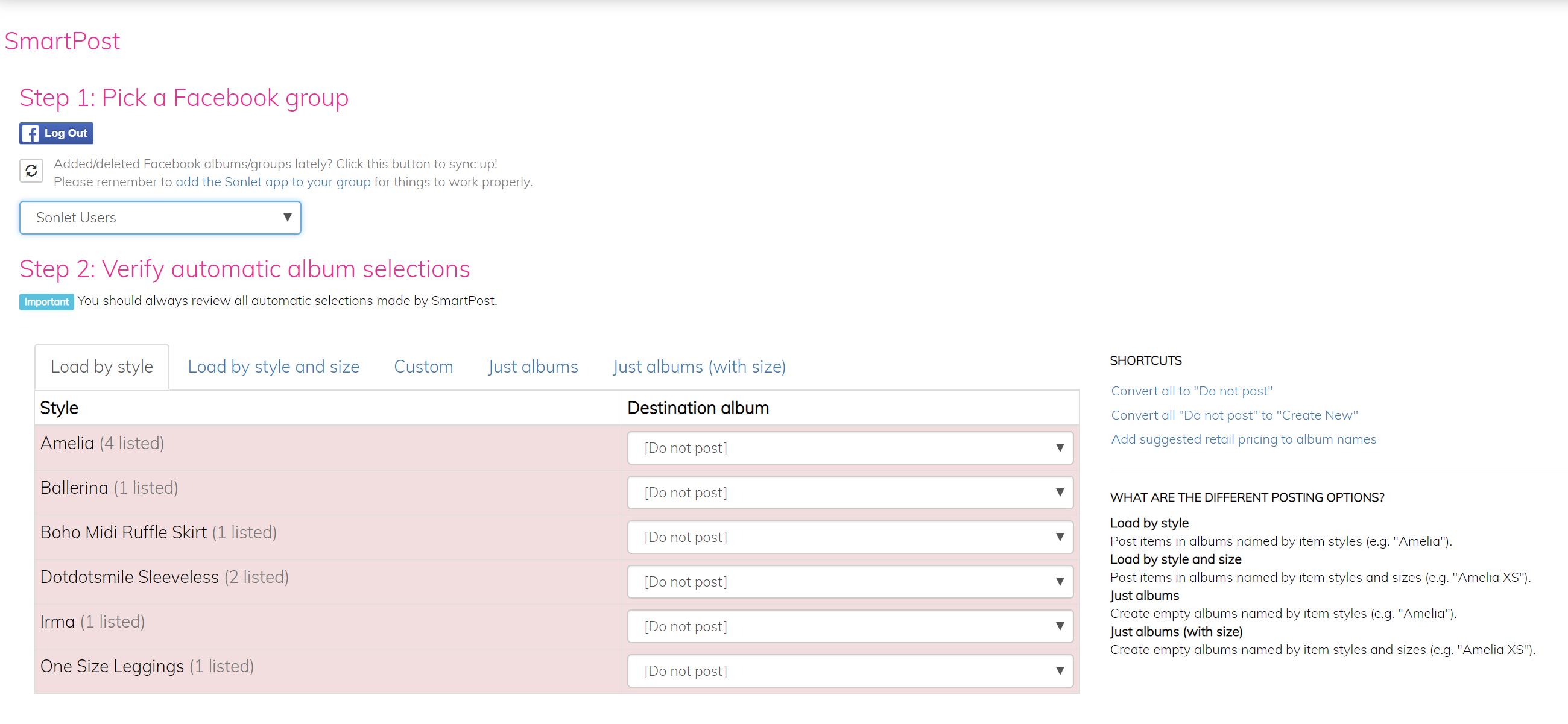Select the Just albums tab
This screenshot has width=1568, height=724.
(x=533, y=367)
